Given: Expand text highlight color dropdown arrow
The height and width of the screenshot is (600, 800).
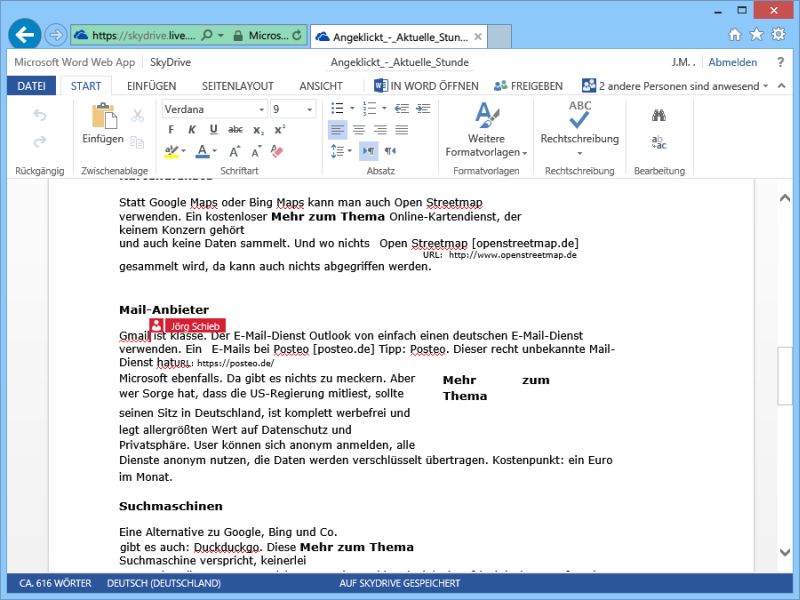Looking at the screenshot, I should (x=183, y=151).
